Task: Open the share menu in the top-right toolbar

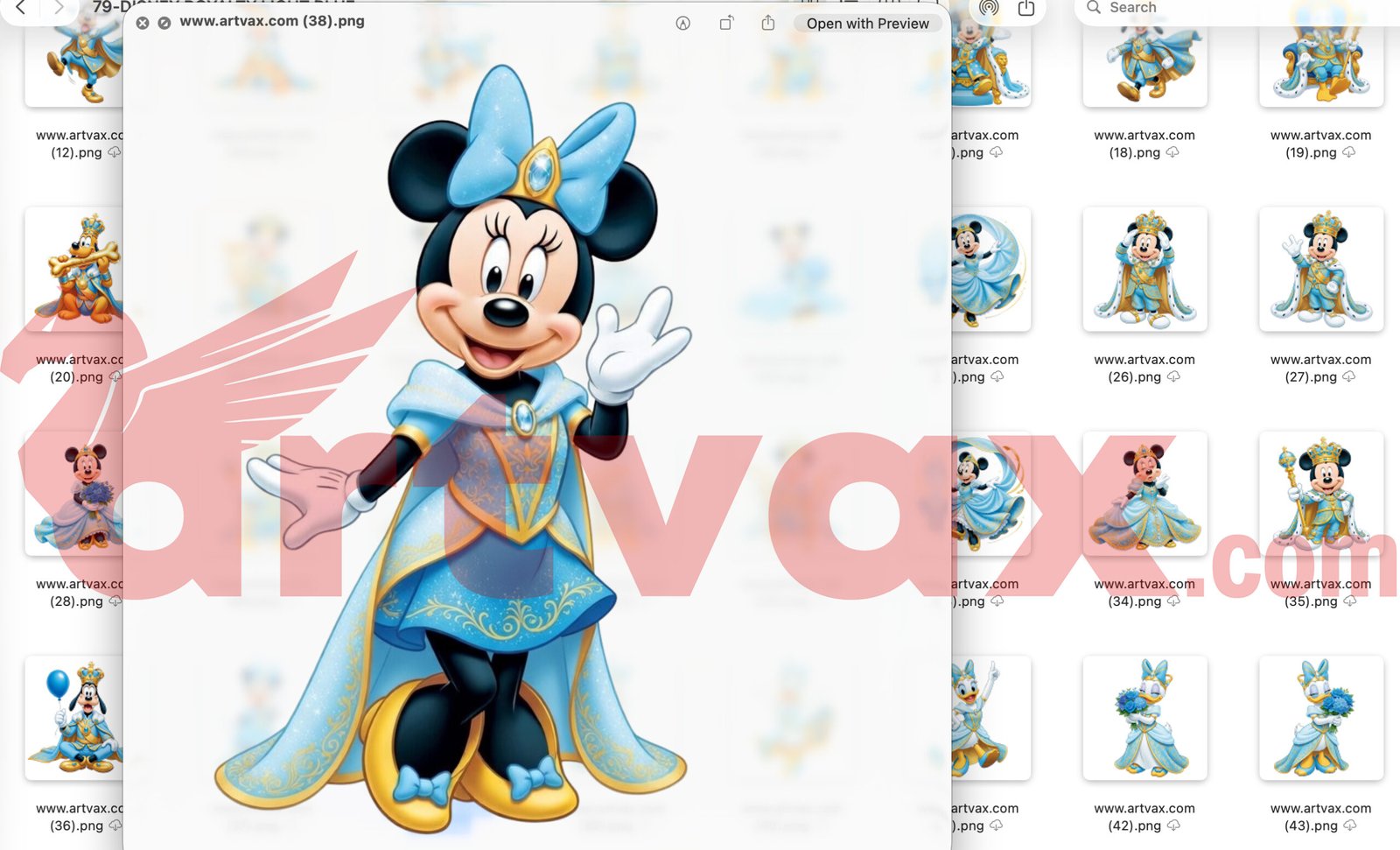Action: click(x=1025, y=7)
